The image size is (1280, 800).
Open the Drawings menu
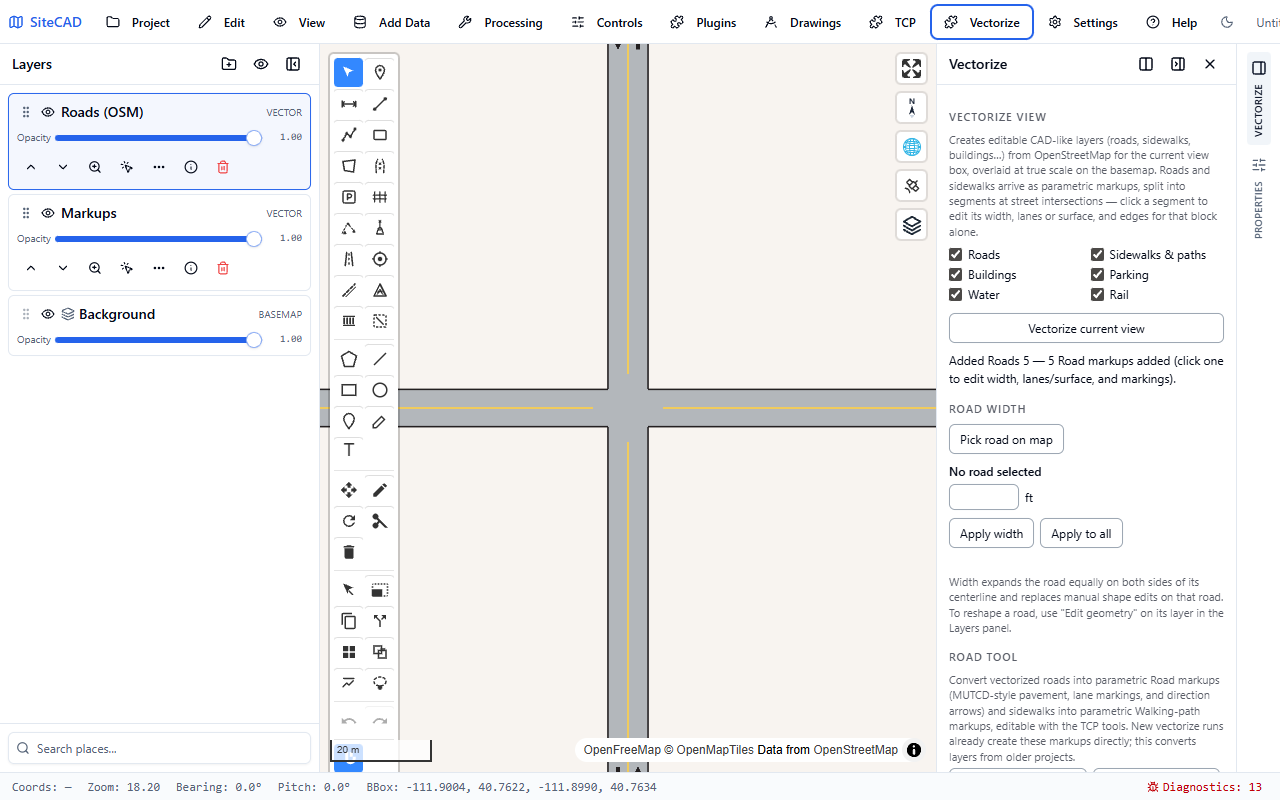802,22
